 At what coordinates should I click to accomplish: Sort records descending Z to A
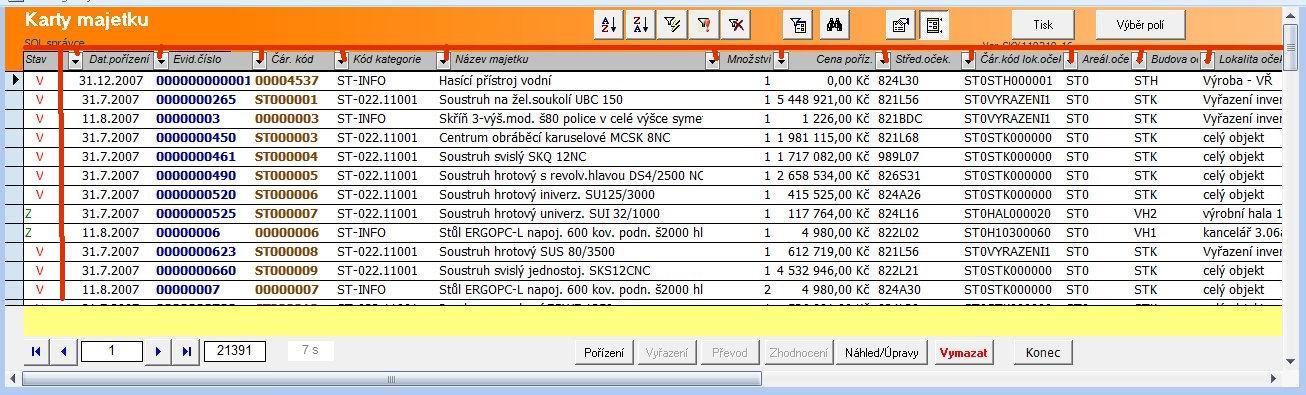[x=641, y=25]
